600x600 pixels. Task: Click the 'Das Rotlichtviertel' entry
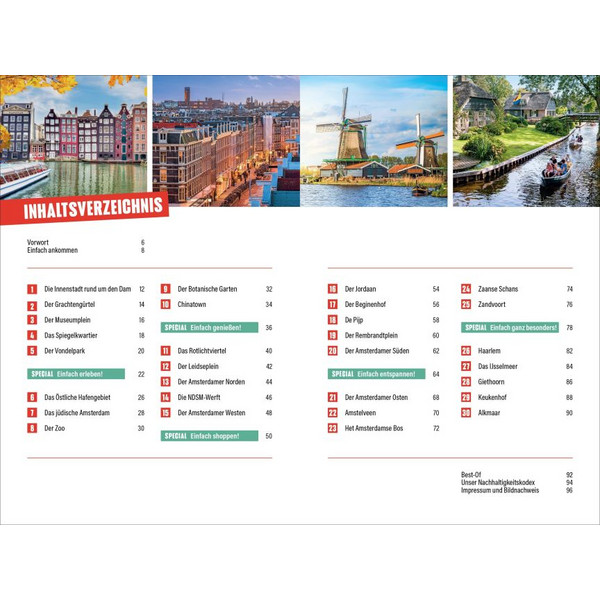click(202, 351)
